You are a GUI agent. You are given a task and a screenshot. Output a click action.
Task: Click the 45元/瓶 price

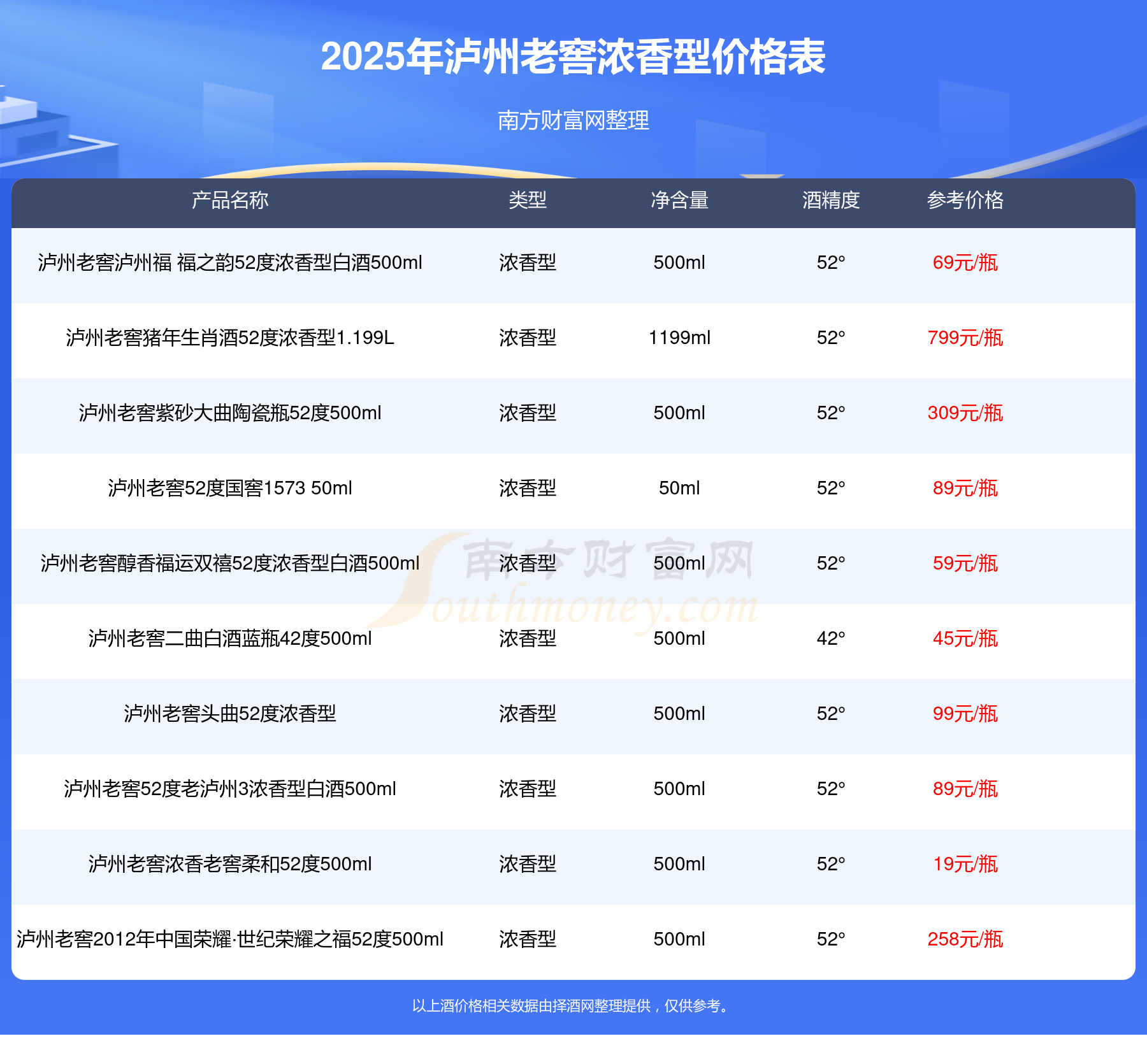point(965,638)
